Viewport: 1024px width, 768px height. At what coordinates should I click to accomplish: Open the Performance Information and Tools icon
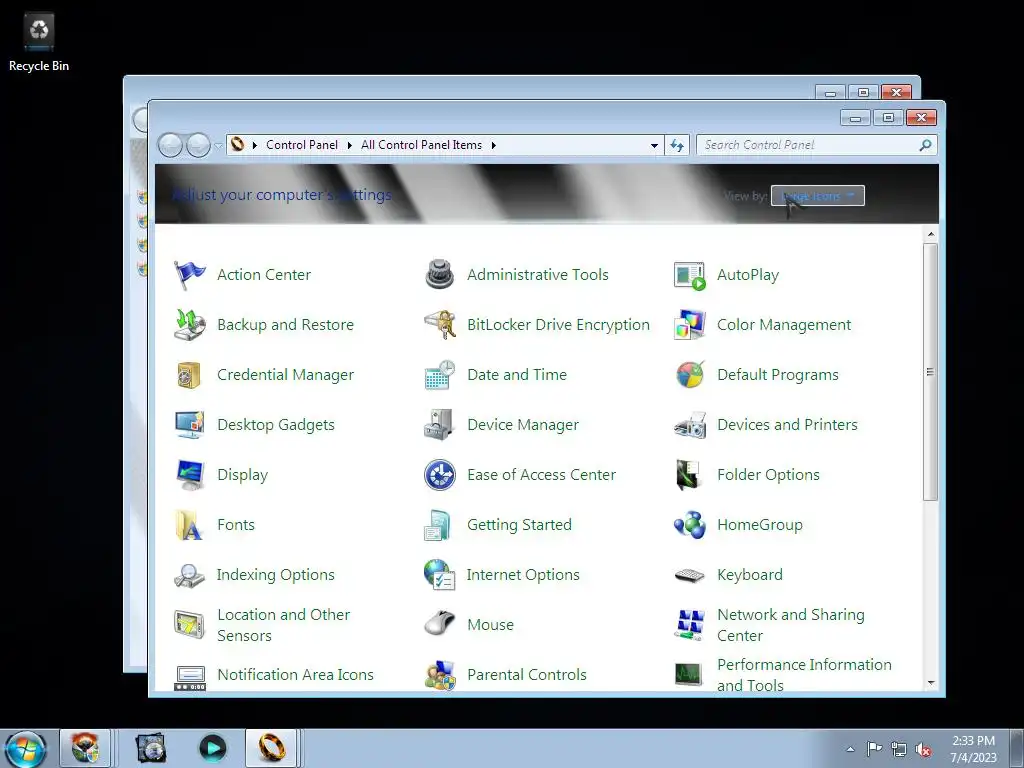point(690,675)
